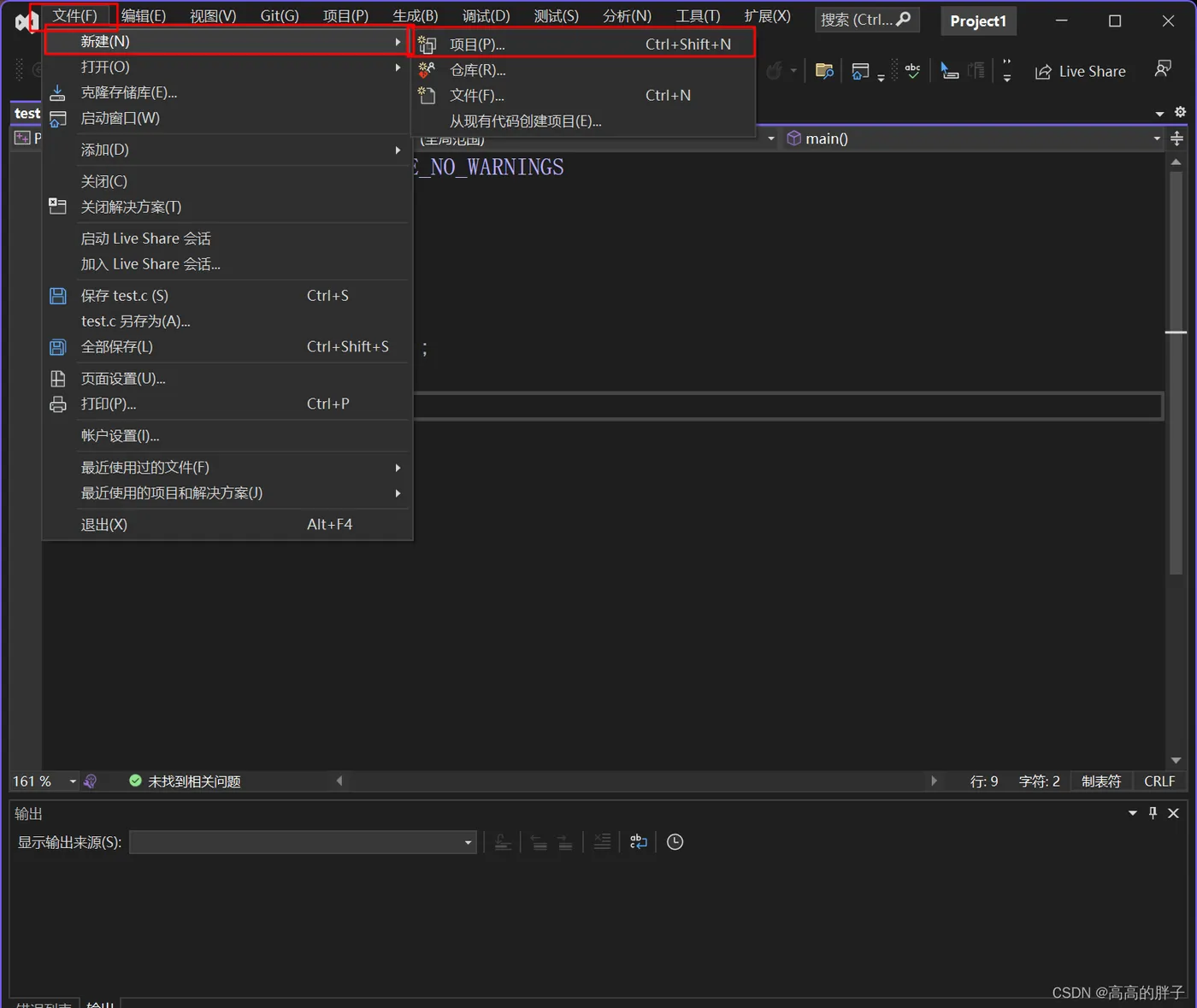Open the 编辑(E) menu
Image resolution: width=1197 pixels, height=1008 pixels.
143,16
